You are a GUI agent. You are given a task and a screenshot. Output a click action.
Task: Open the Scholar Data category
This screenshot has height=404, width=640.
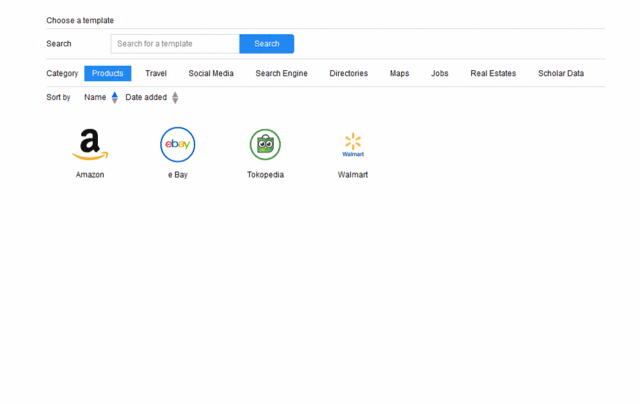pos(561,73)
